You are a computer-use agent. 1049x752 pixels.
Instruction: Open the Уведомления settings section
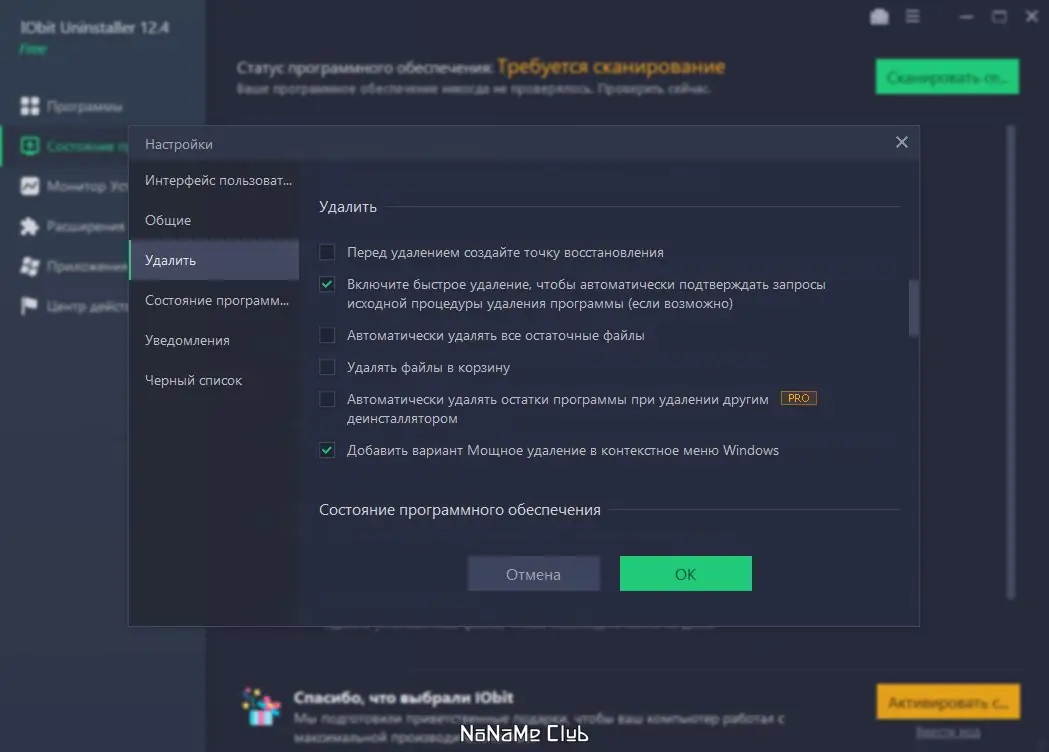214,341
